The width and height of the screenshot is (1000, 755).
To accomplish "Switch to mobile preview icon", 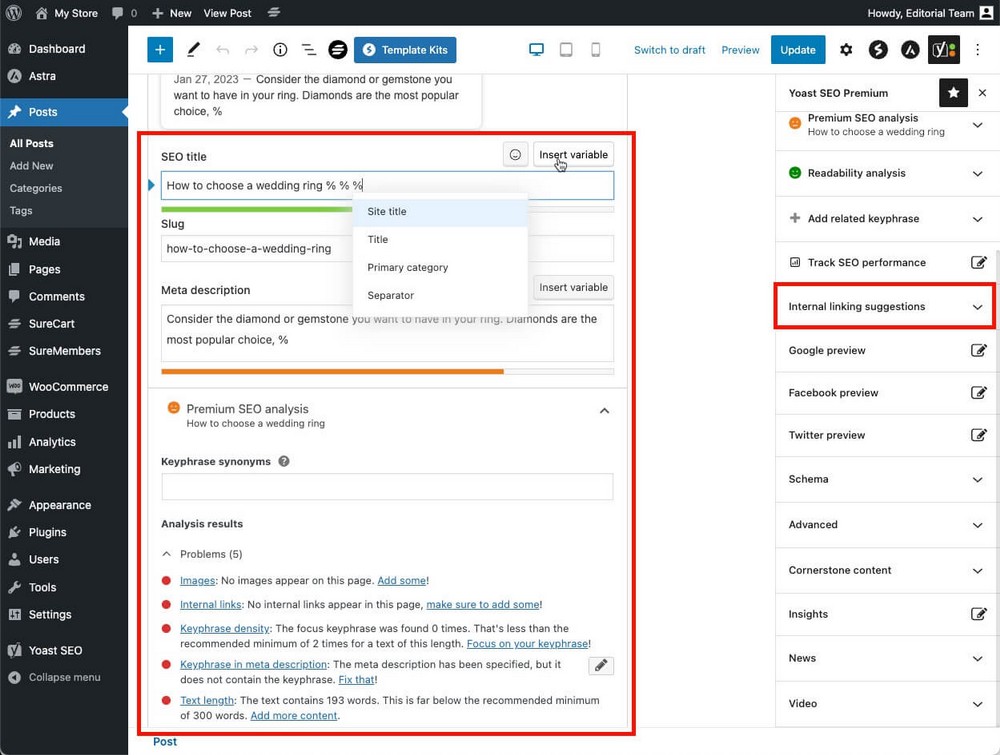I will click(x=595, y=50).
